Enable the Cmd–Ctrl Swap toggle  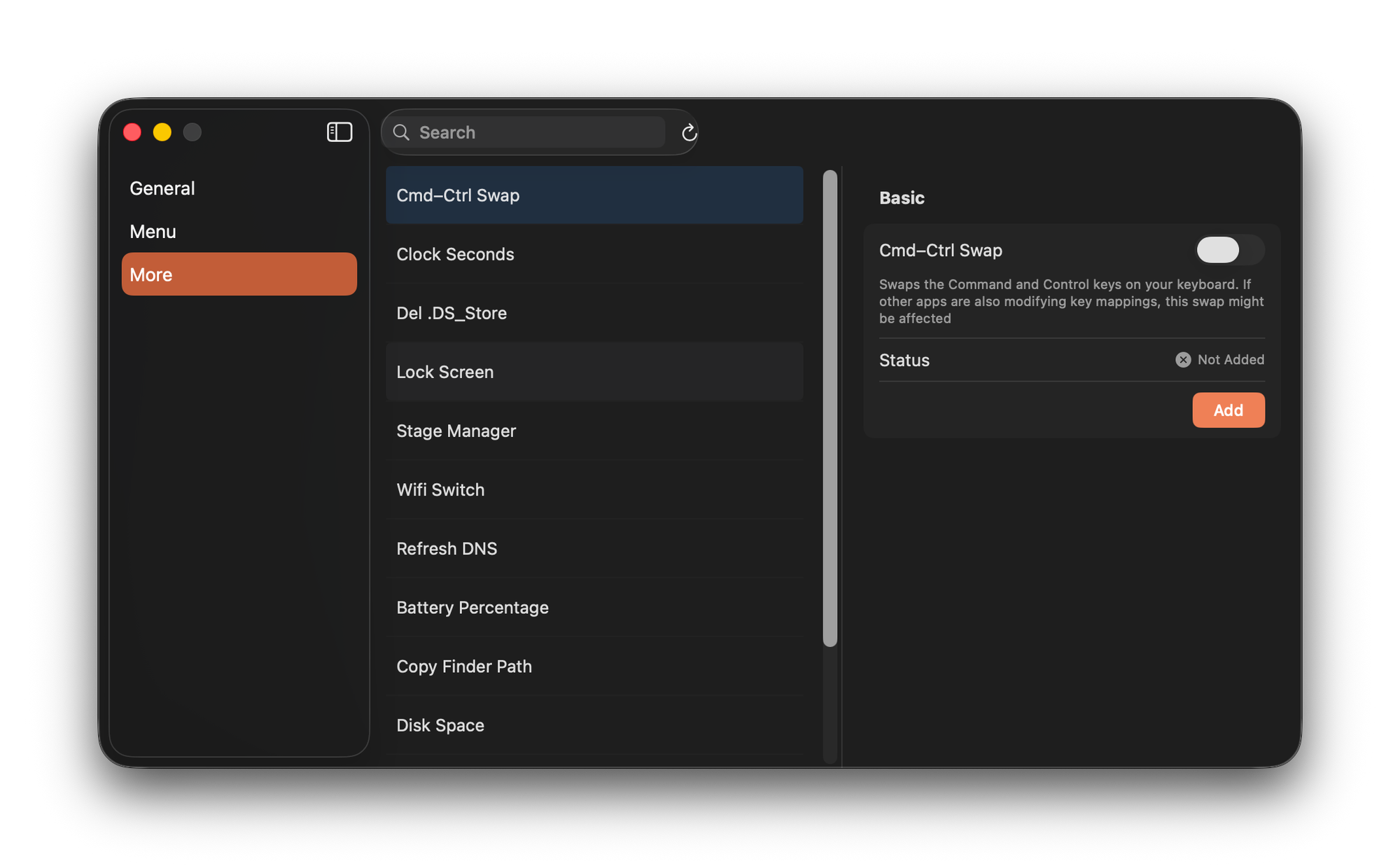pos(1229,250)
